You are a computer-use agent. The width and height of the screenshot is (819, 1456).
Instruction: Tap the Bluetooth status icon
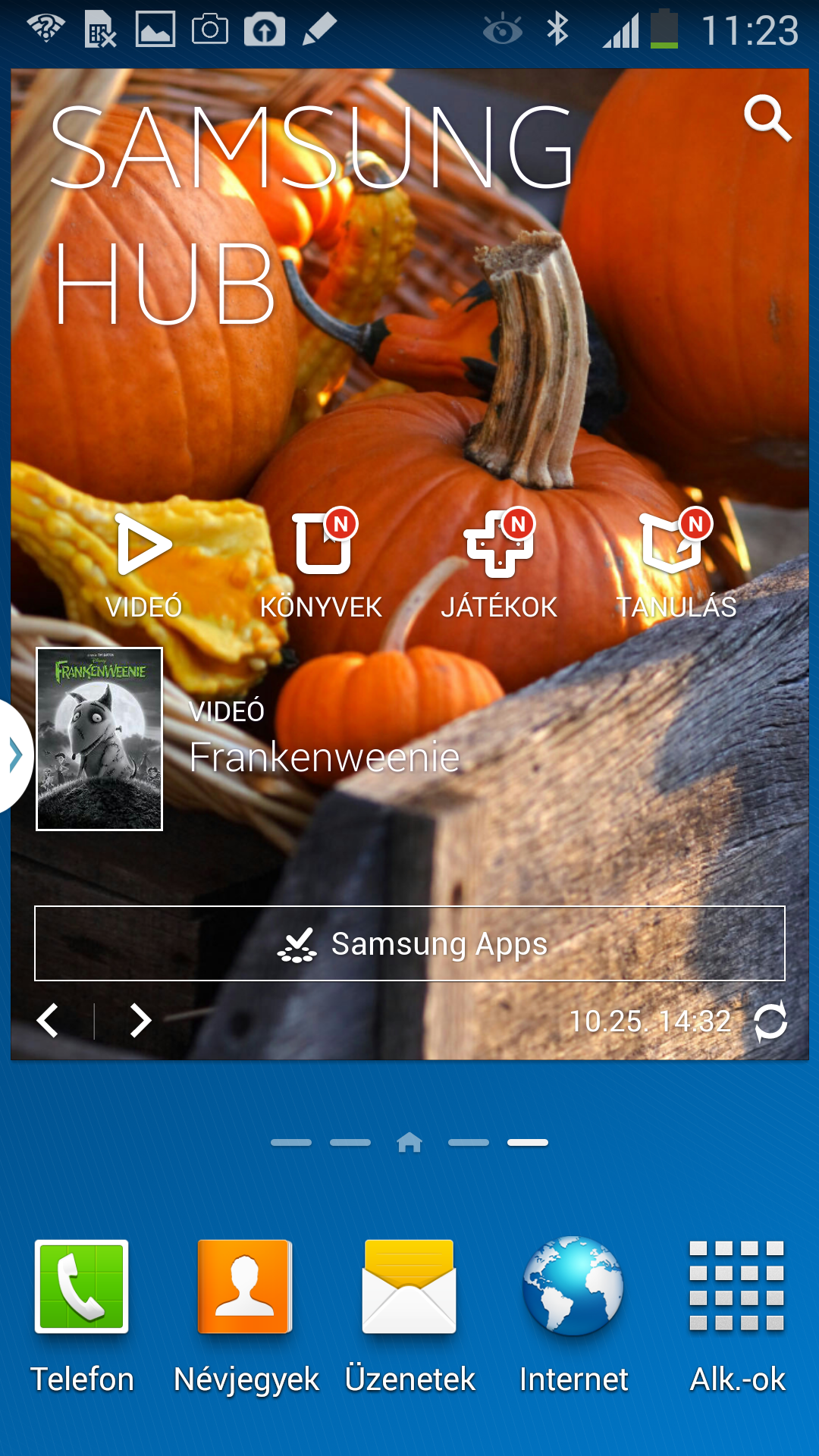coord(558,30)
